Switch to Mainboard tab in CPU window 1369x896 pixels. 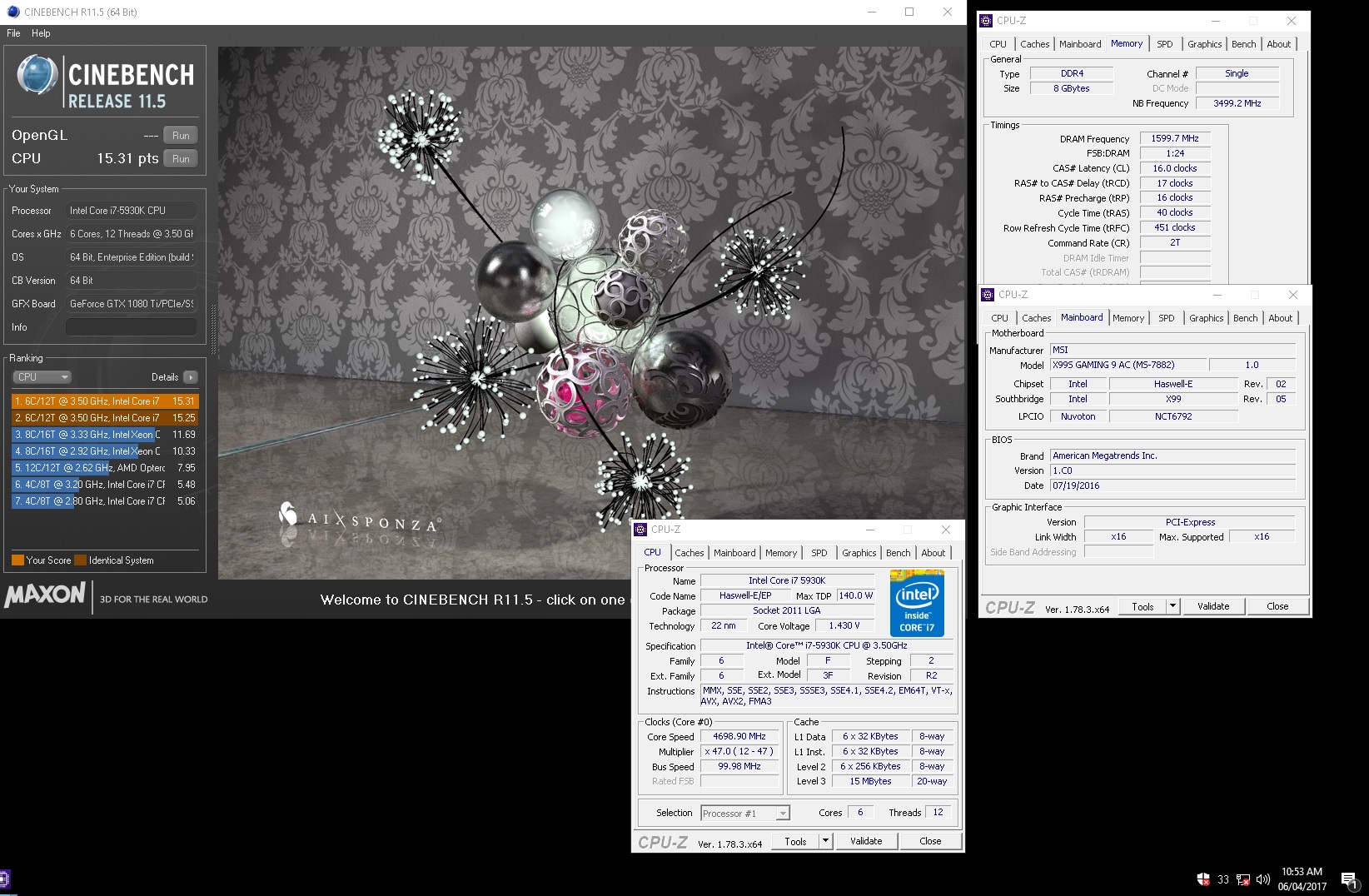point(734,553)
